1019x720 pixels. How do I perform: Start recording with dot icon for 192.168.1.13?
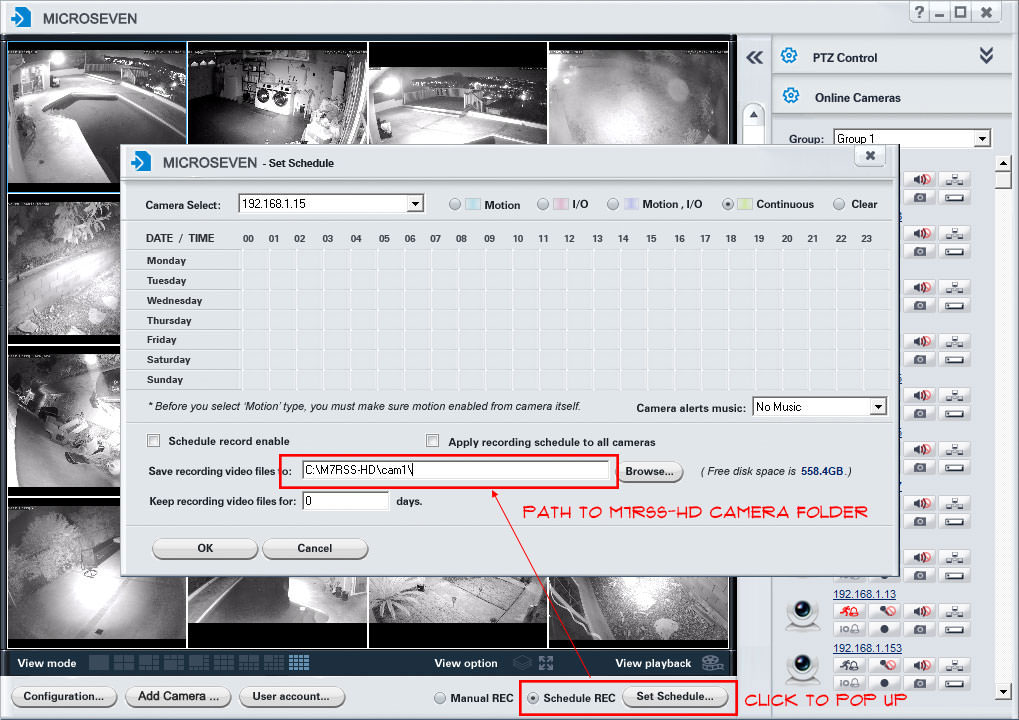click(x=884, y=629)
